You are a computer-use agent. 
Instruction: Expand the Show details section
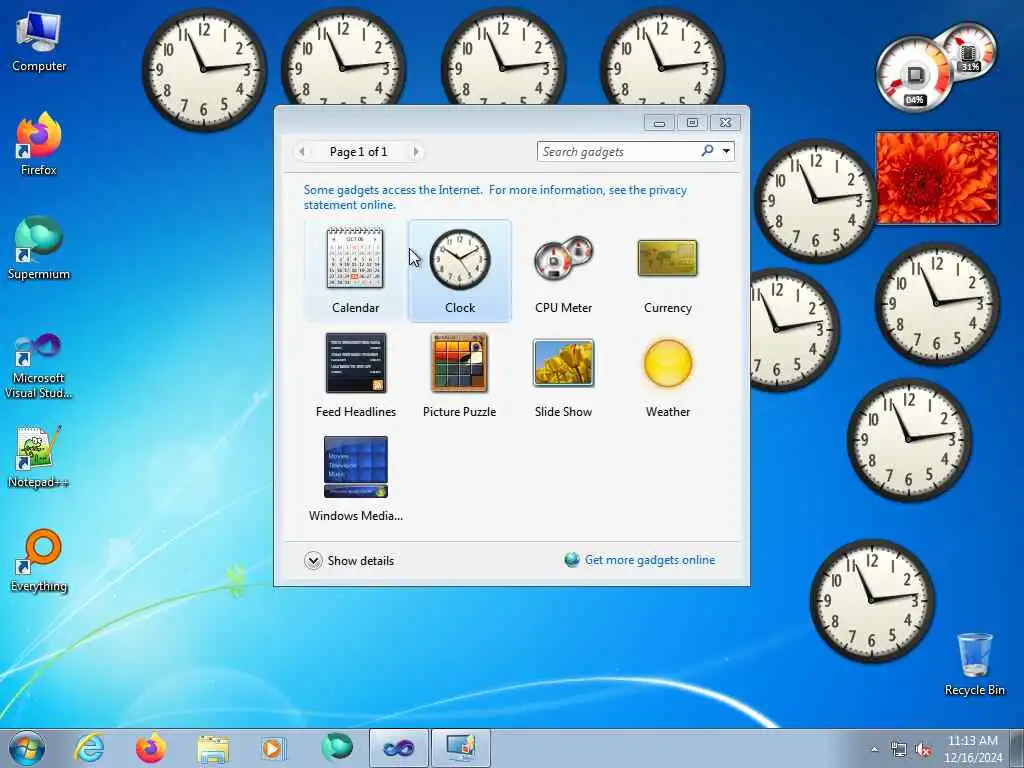pyautogui.click(x=349, y=560)
